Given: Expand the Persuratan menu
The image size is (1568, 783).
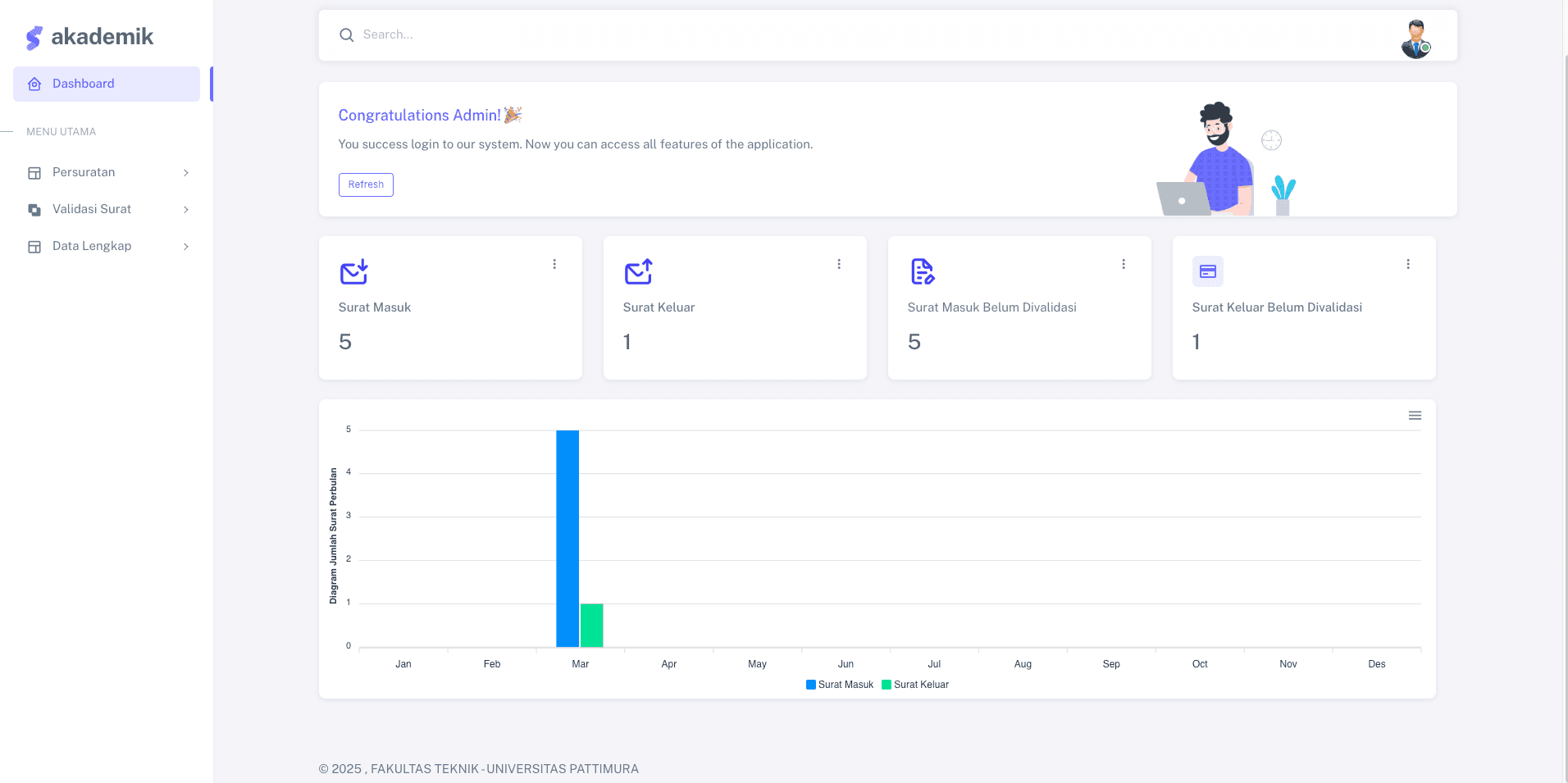Looking at the screenshot, I should (107, 172).
